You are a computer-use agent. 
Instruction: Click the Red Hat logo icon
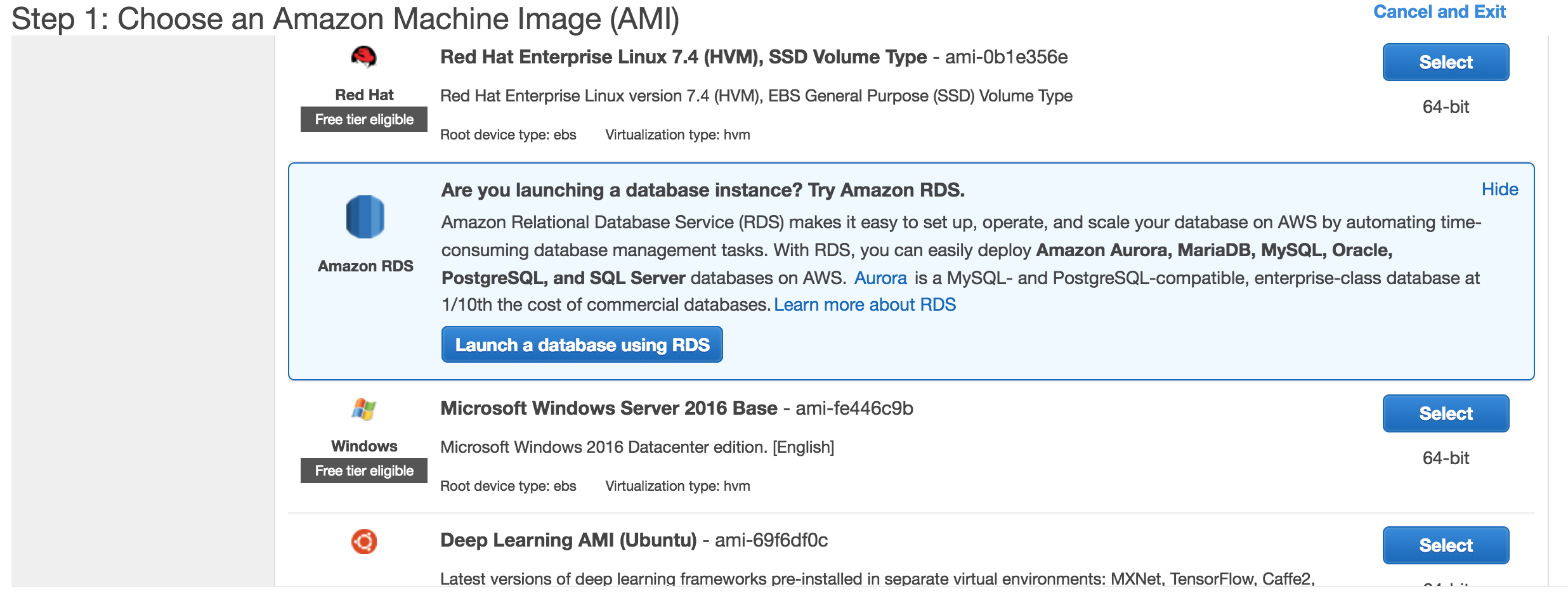363,57
